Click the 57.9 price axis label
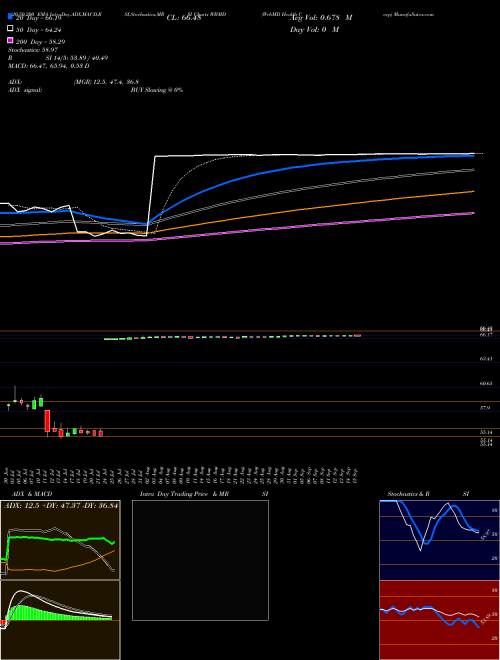Screen dimensions: 500x660 click(486, 408)
